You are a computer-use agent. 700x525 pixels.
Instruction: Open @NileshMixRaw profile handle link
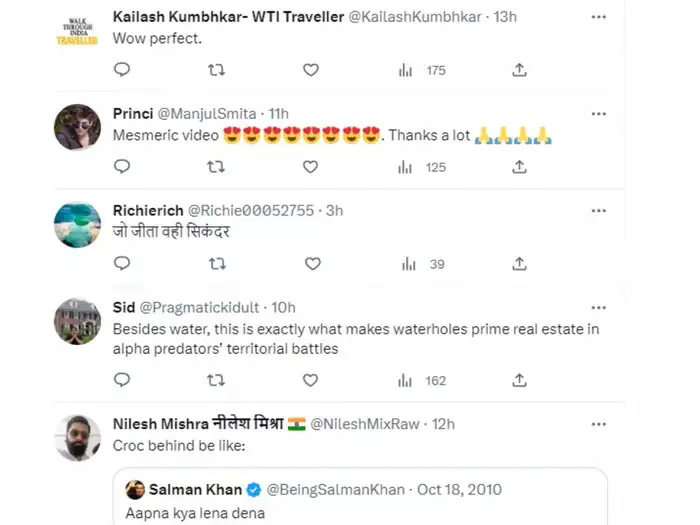pos(373,424)
